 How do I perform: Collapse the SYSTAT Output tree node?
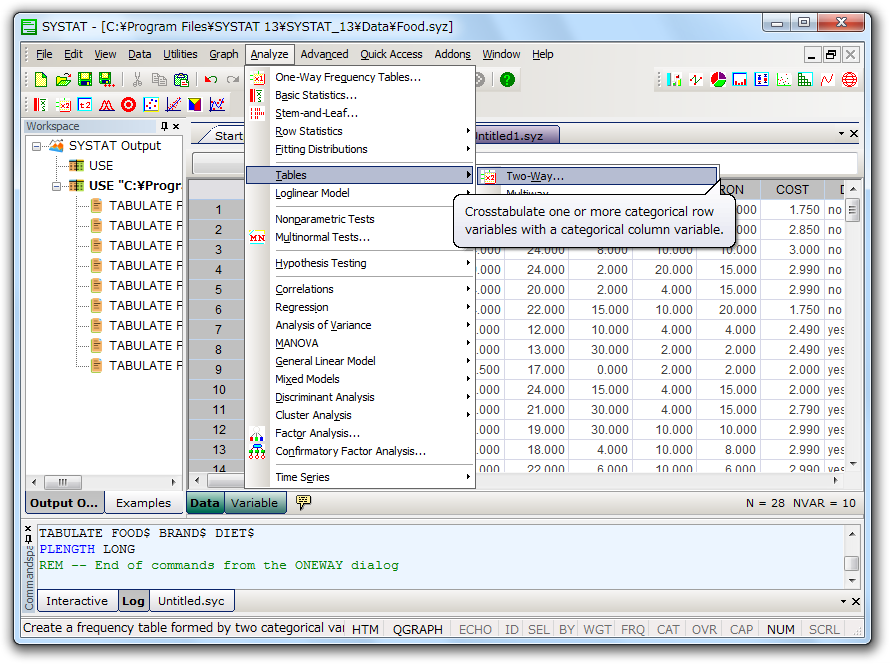click(x=36, y=146)
